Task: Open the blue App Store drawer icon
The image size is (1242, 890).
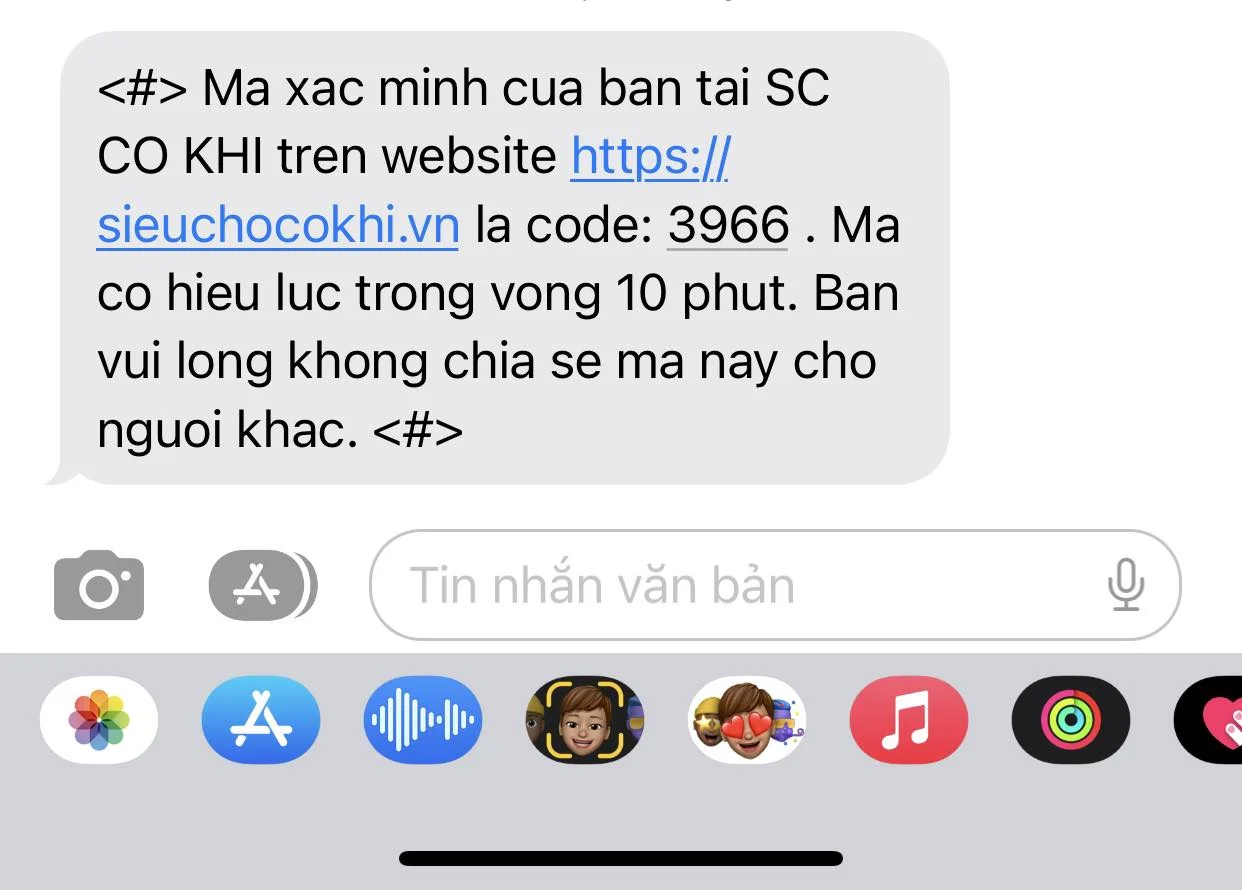Action: point(261,720)
